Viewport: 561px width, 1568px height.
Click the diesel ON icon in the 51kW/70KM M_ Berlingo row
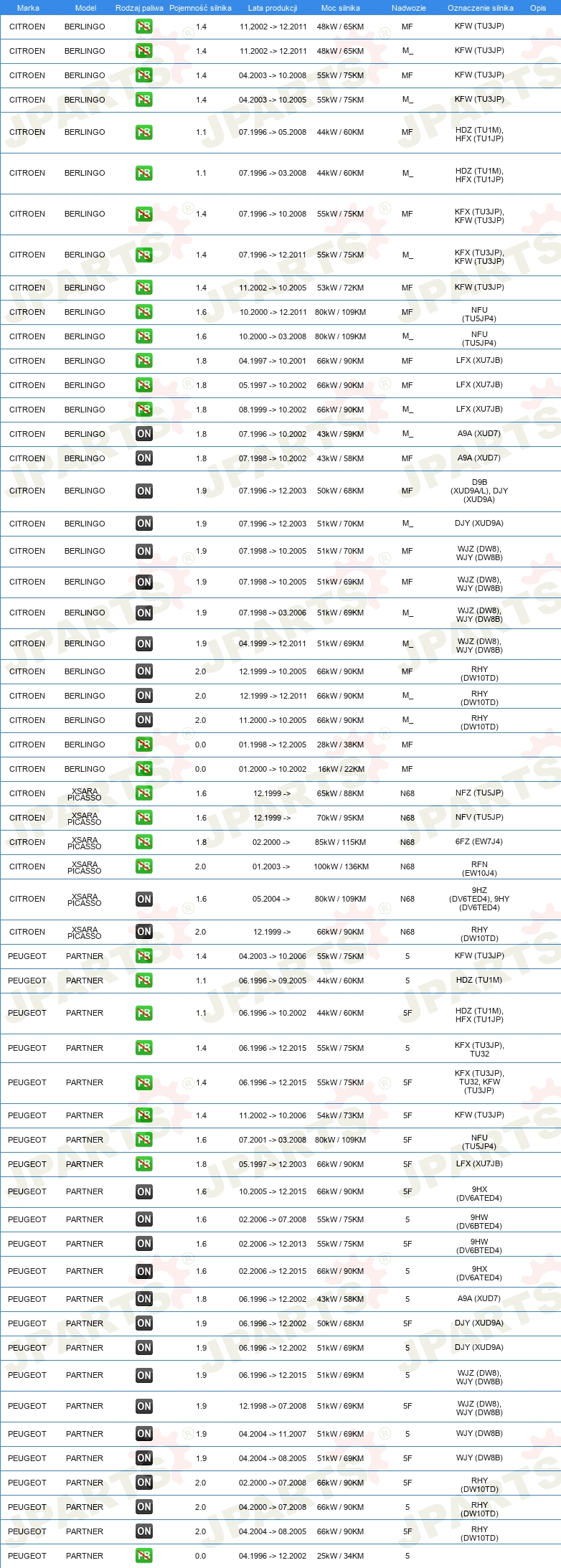(144, 524)
